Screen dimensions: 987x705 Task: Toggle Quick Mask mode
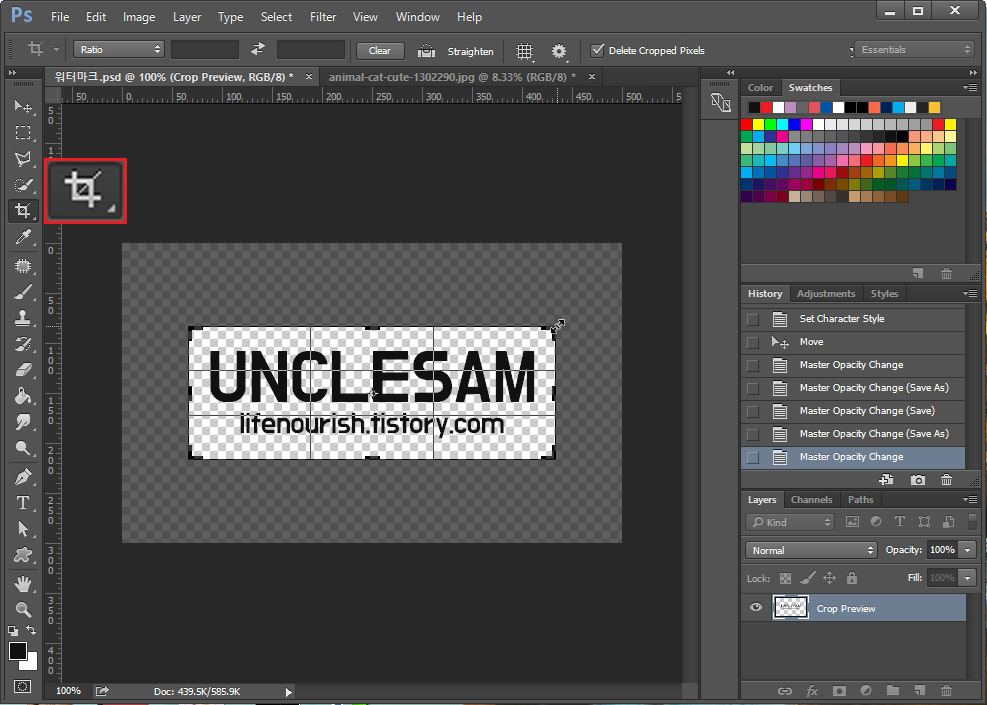pyautogui.click(x=23, y=687)
